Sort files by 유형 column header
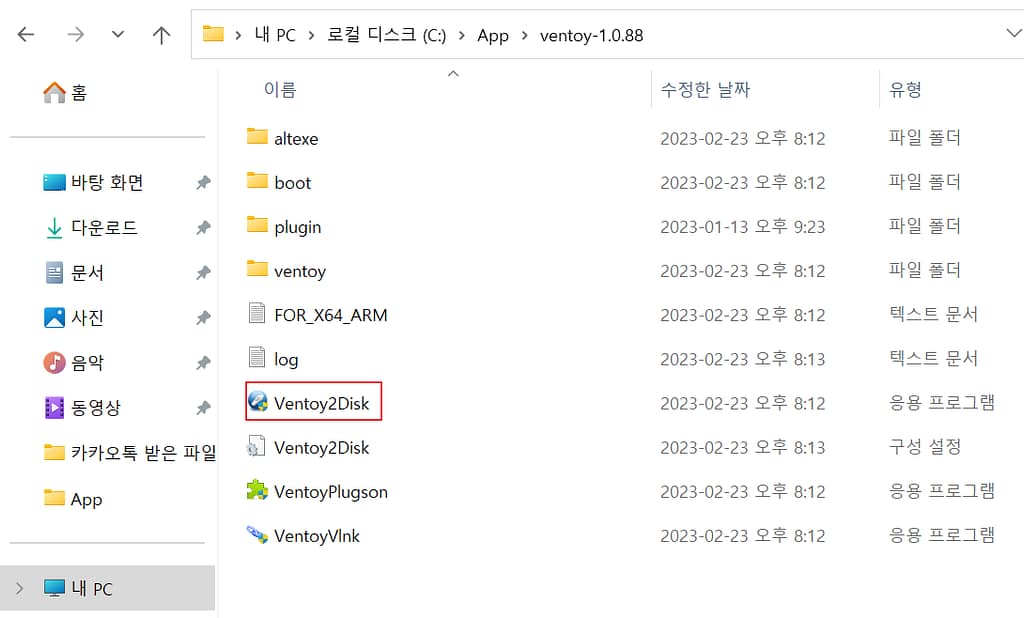 point(906,90)
